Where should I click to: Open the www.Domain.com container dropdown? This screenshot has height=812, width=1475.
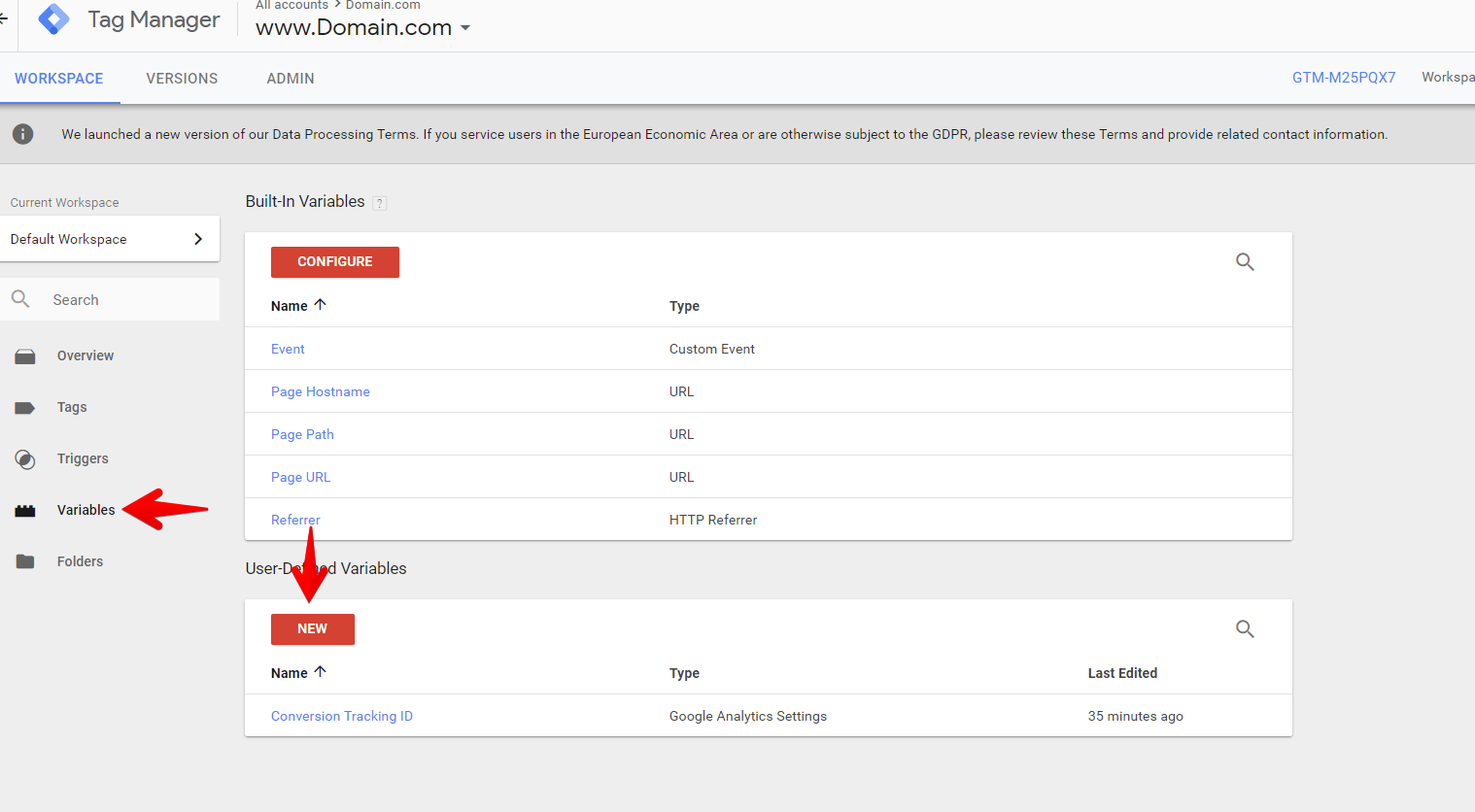362,27
